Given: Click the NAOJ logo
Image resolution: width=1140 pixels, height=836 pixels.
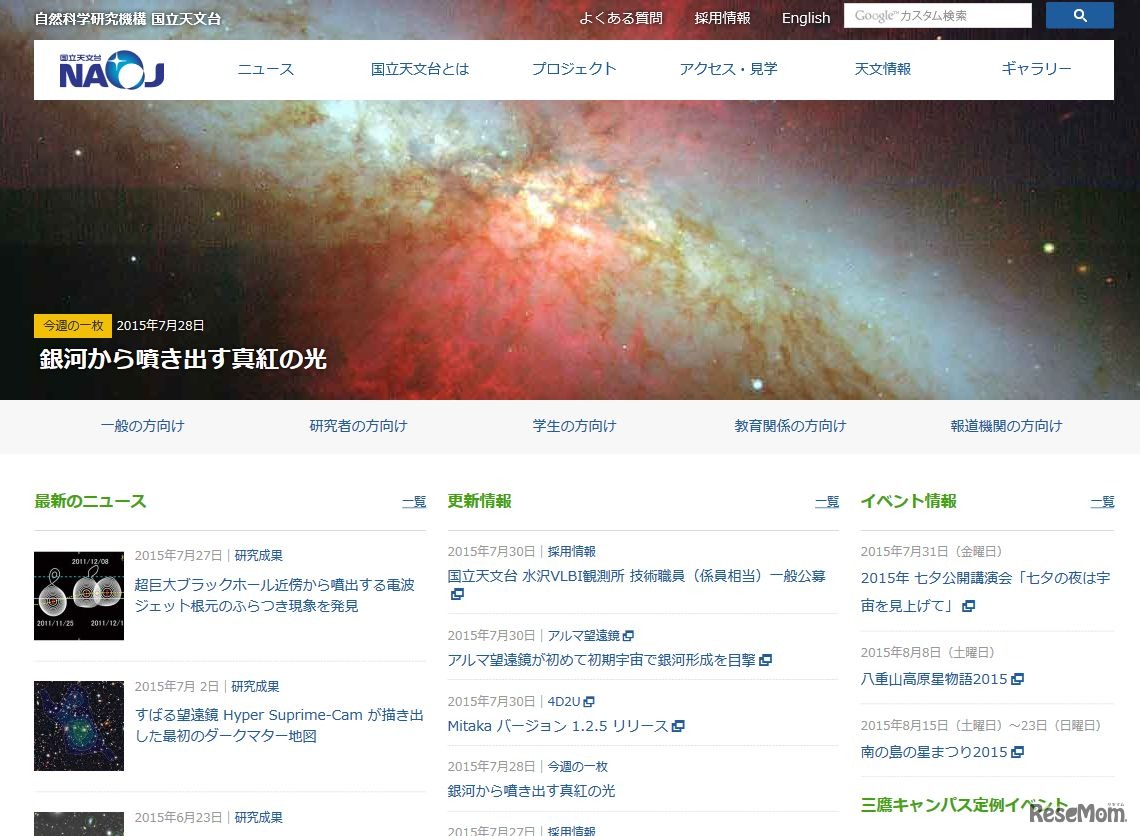Looking at the screenshot, I should click(x=108, y=69).
